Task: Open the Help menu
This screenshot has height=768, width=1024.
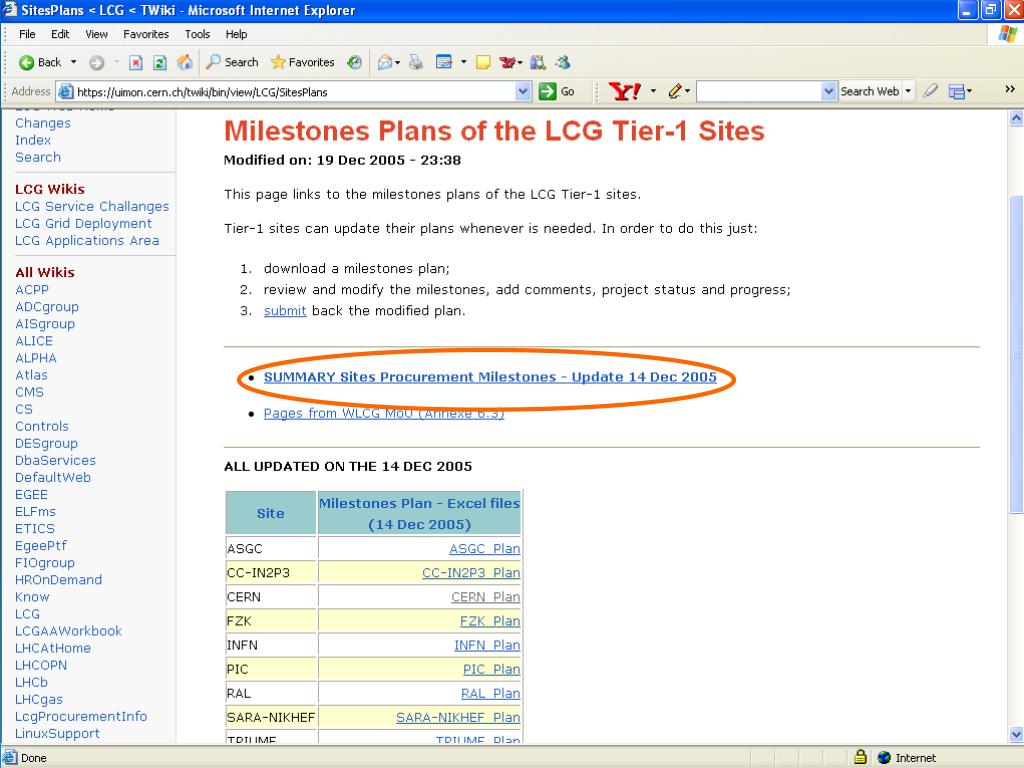Action: coord(236,34)
